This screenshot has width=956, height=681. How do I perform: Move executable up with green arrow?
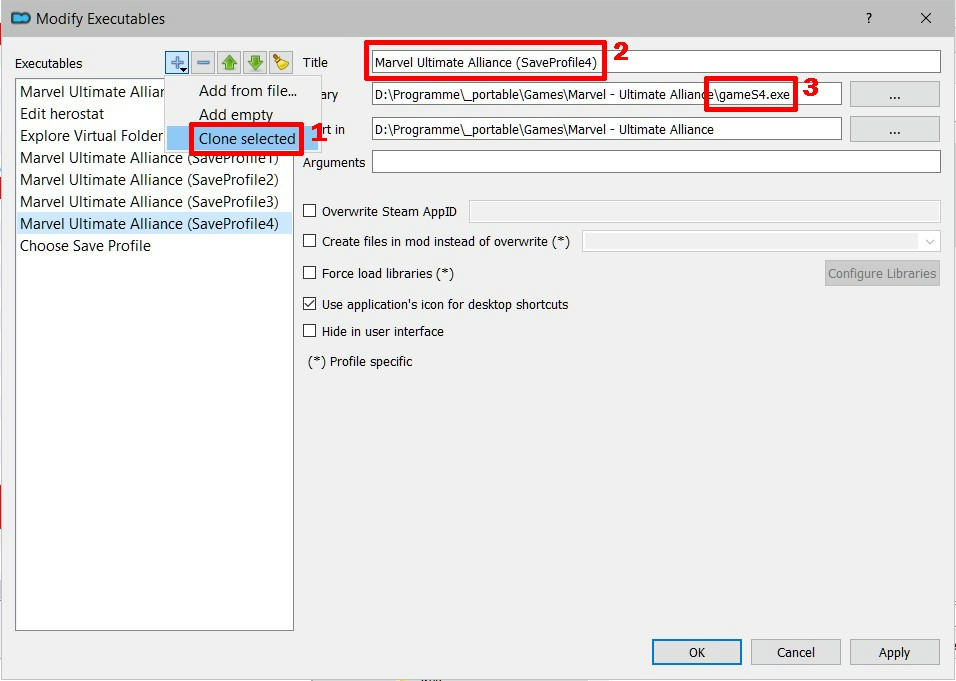[229, 63]
